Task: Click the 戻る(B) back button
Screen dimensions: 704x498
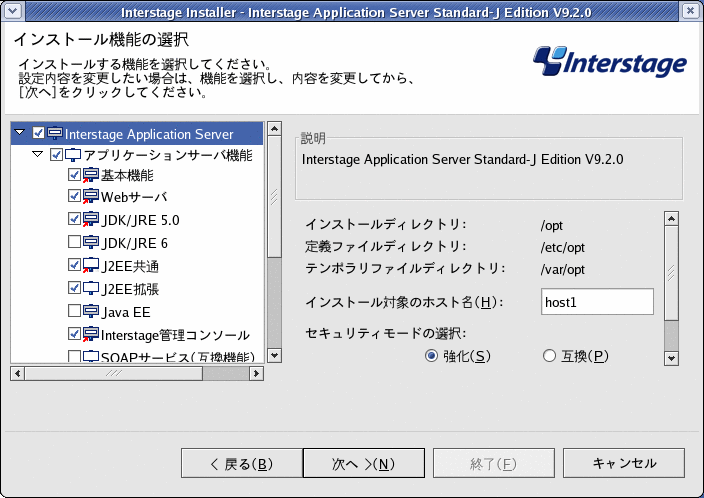Action: [x=242, y=463]
